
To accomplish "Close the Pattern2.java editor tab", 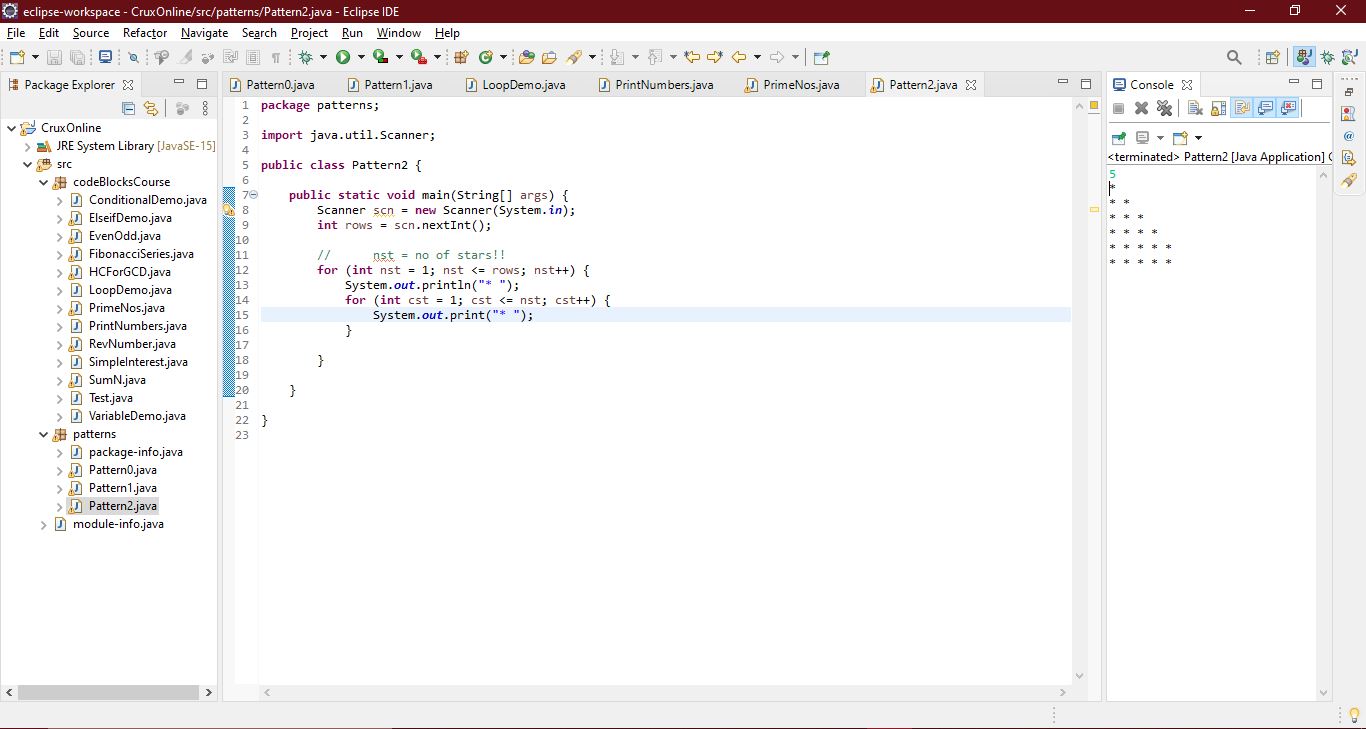I will point(970,85).
